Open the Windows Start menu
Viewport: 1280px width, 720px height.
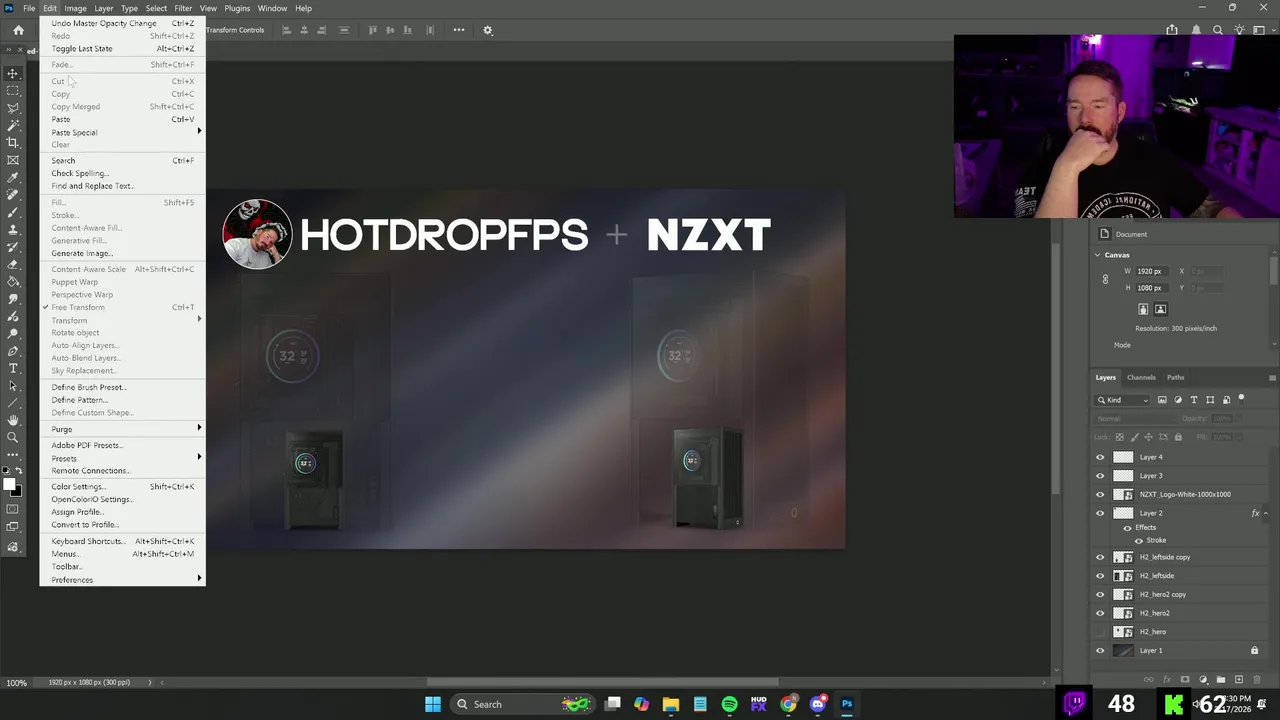(x=432, y=704)
